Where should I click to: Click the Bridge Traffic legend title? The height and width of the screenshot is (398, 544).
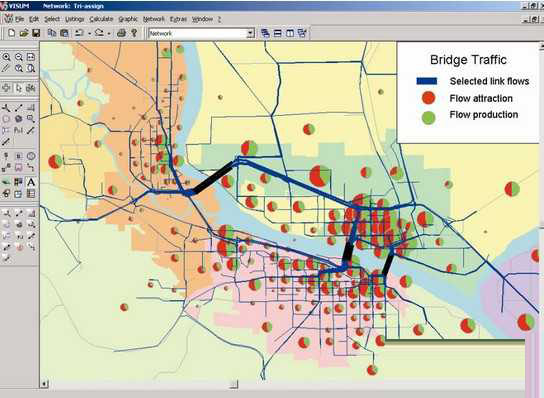pyautogui.click(x=468, y=60)
